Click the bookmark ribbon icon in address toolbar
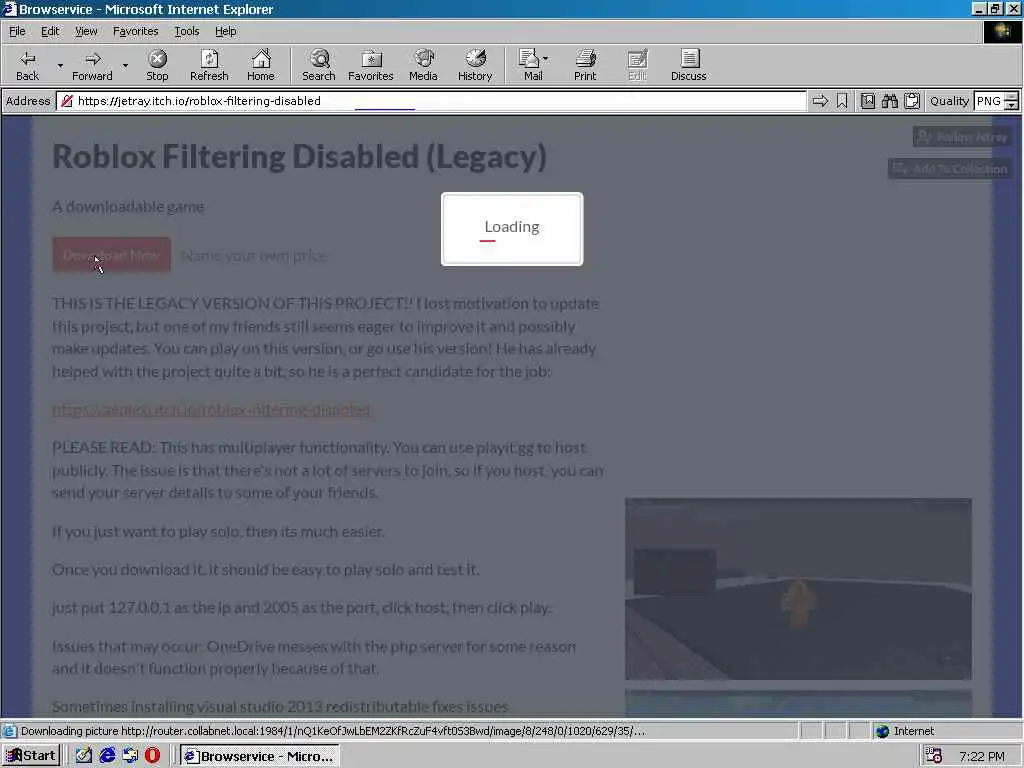Viewport: 1024px width, 768px height. point(842,101)
